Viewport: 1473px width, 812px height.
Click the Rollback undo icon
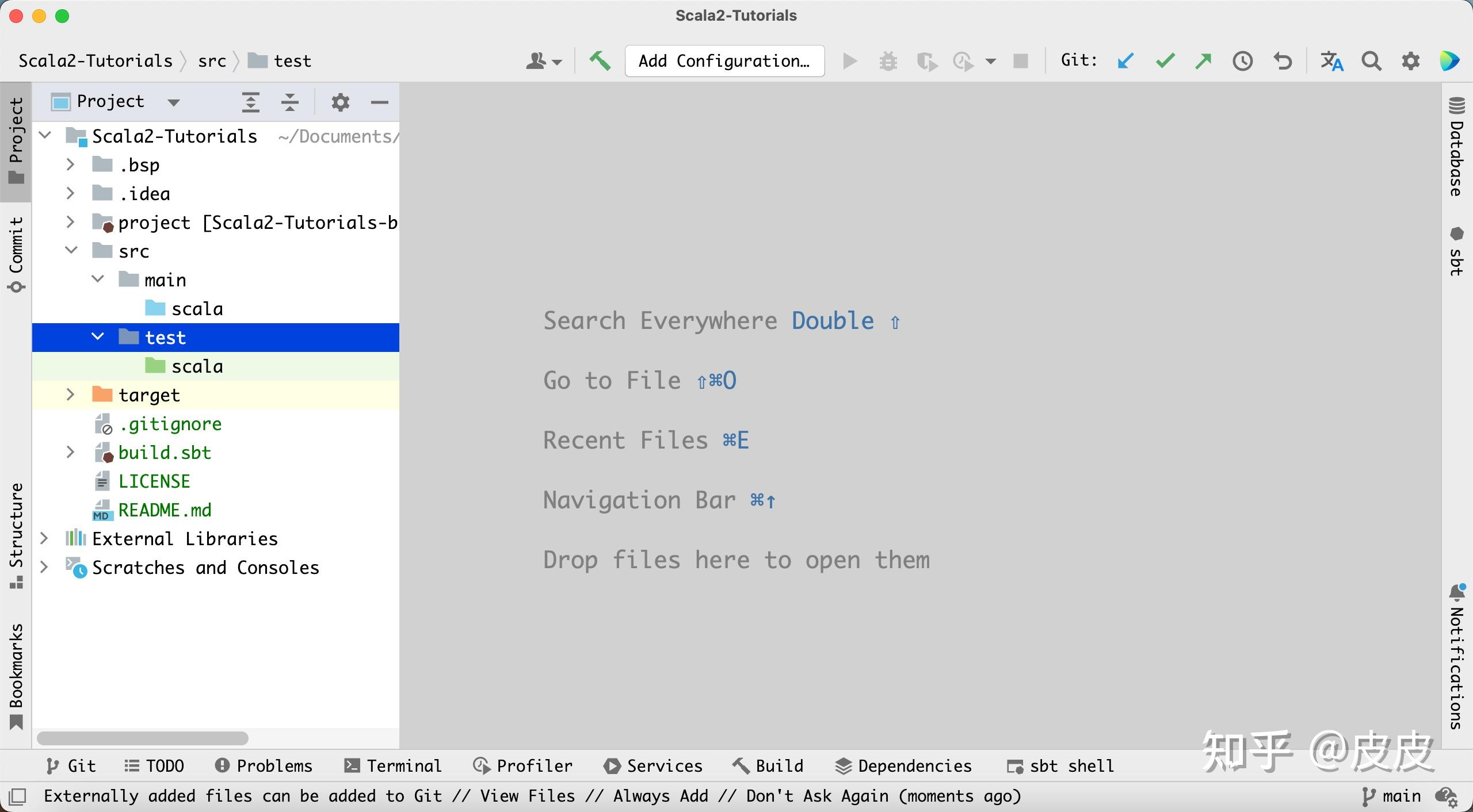(1282, 60)
